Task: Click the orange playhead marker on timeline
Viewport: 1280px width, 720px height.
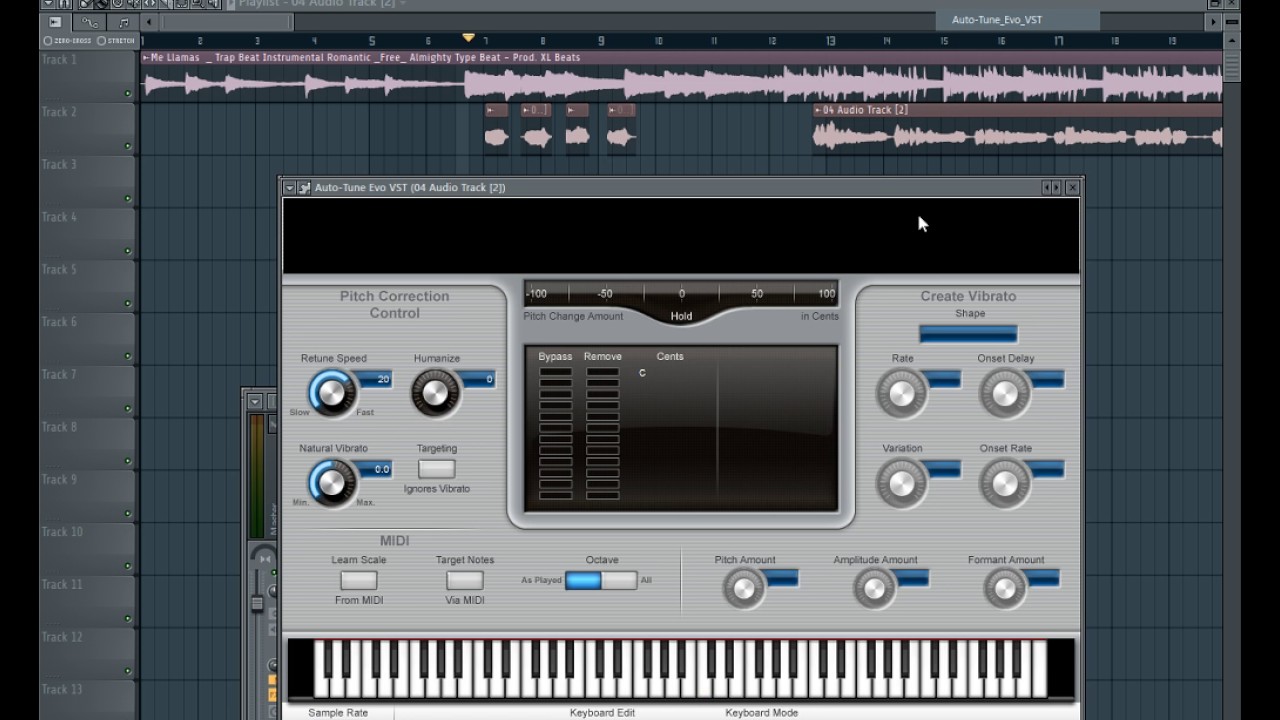Action: (x=468, y=38)
